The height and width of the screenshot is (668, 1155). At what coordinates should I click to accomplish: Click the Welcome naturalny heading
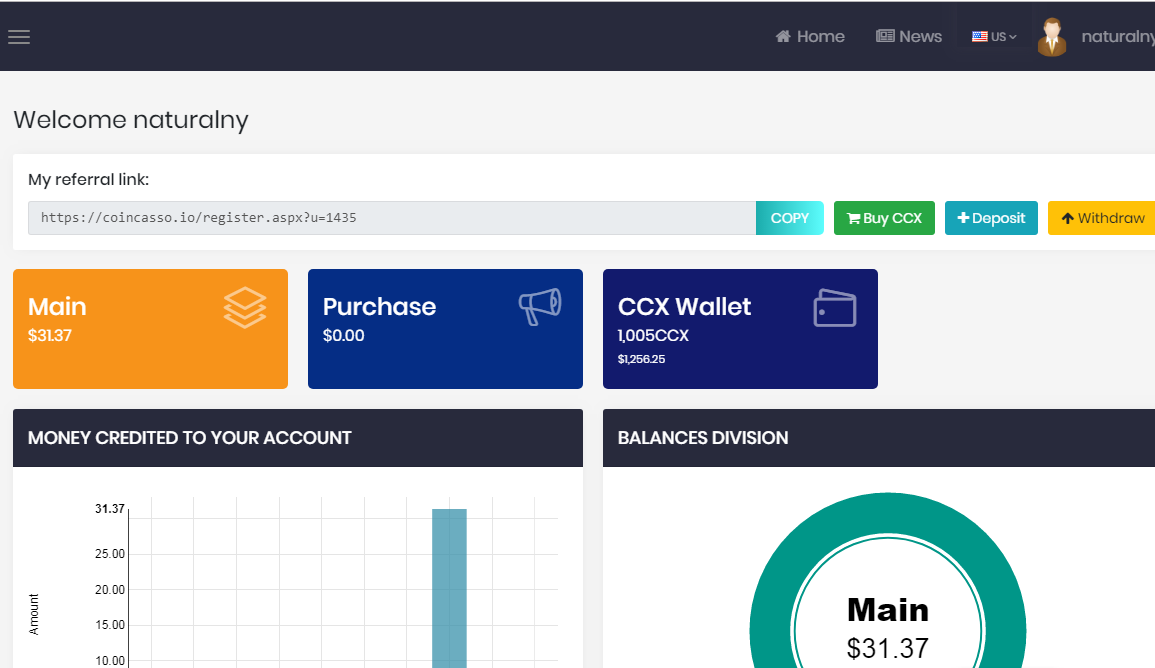point(131,119)
